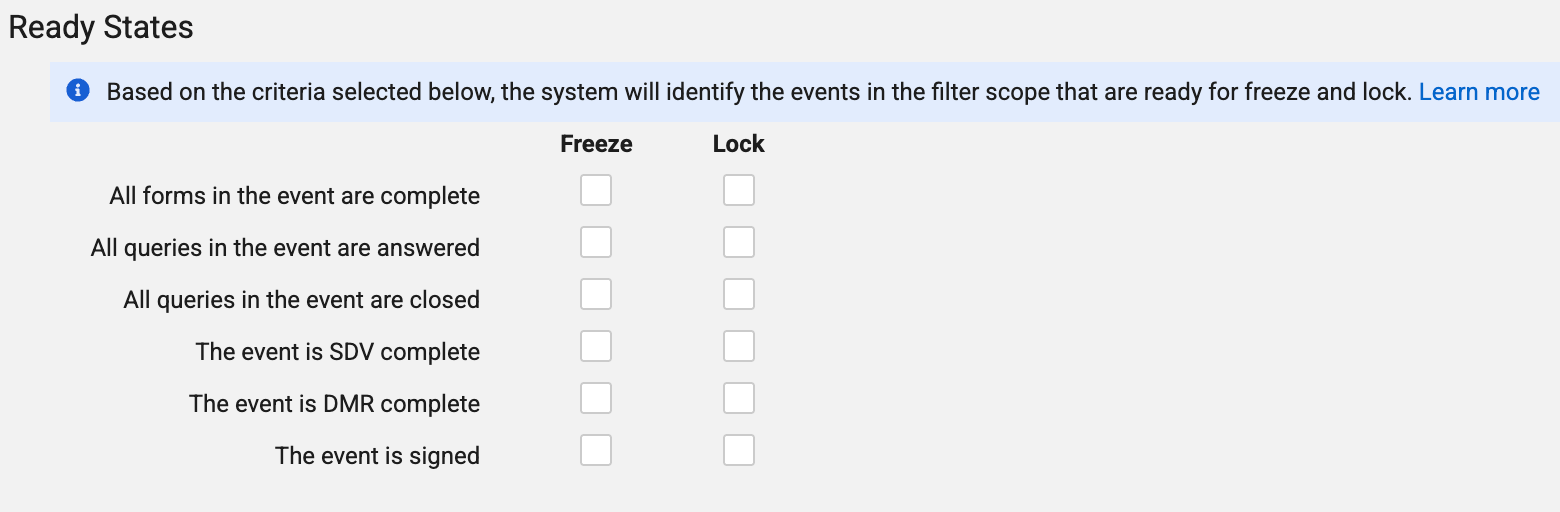Click the 'All forms in the event are complete' label

coord(295,196)
